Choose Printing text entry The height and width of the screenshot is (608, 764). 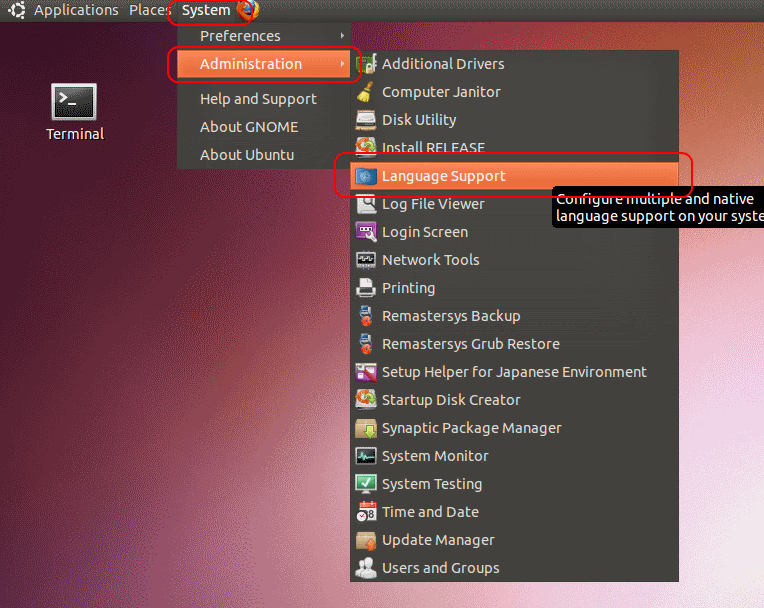[408, 288]
